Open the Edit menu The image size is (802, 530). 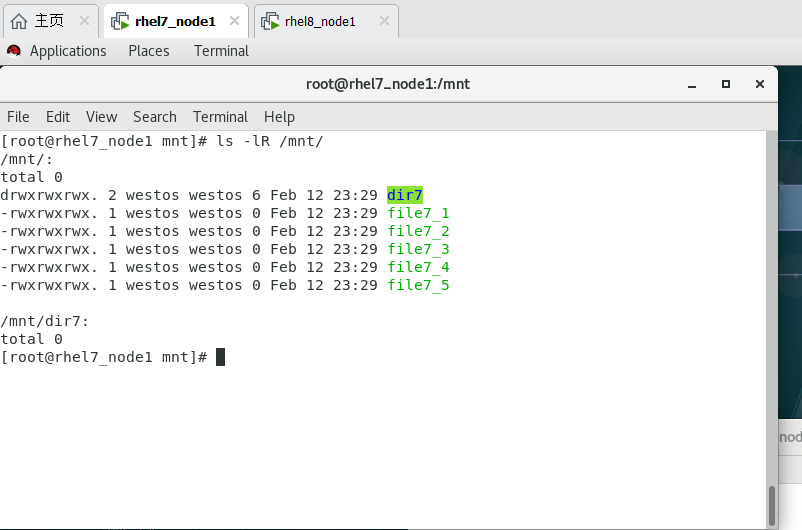pyautogui.click(x=58, y=117)
